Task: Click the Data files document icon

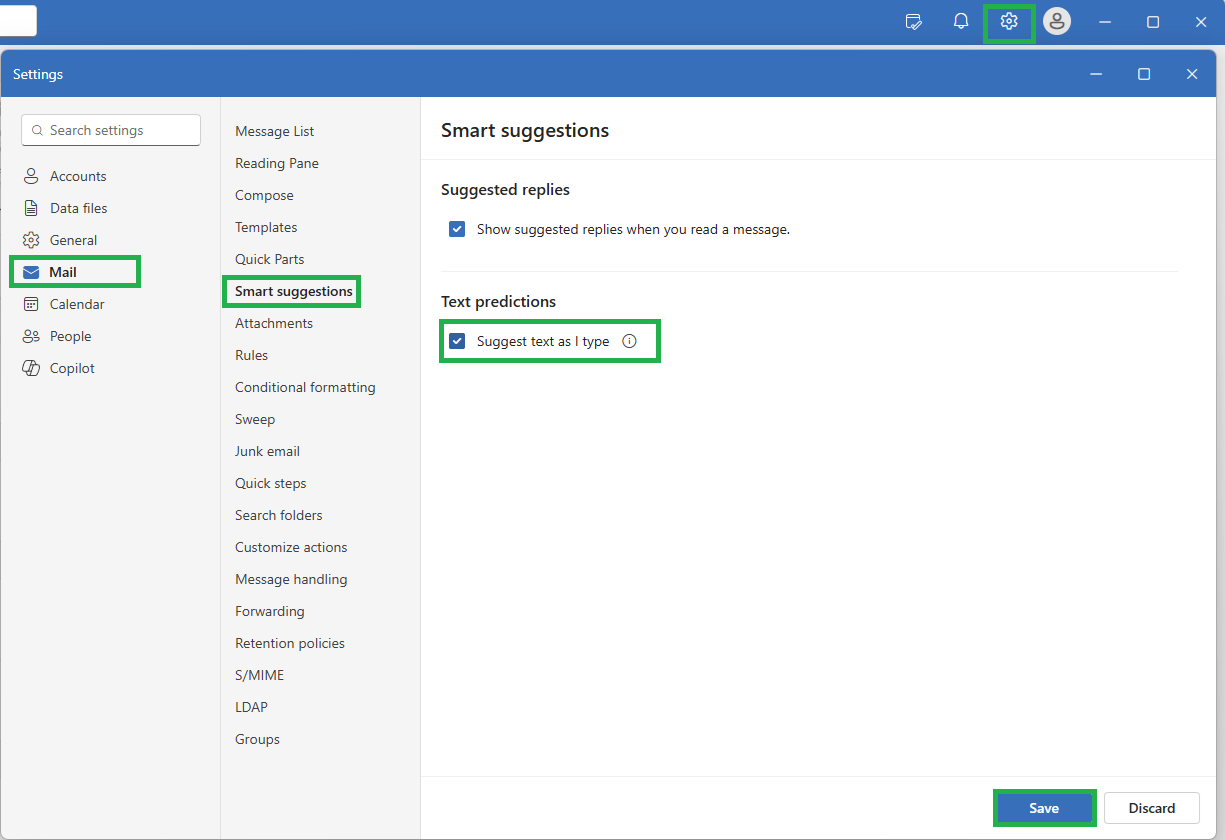Action: click(31, 208)
